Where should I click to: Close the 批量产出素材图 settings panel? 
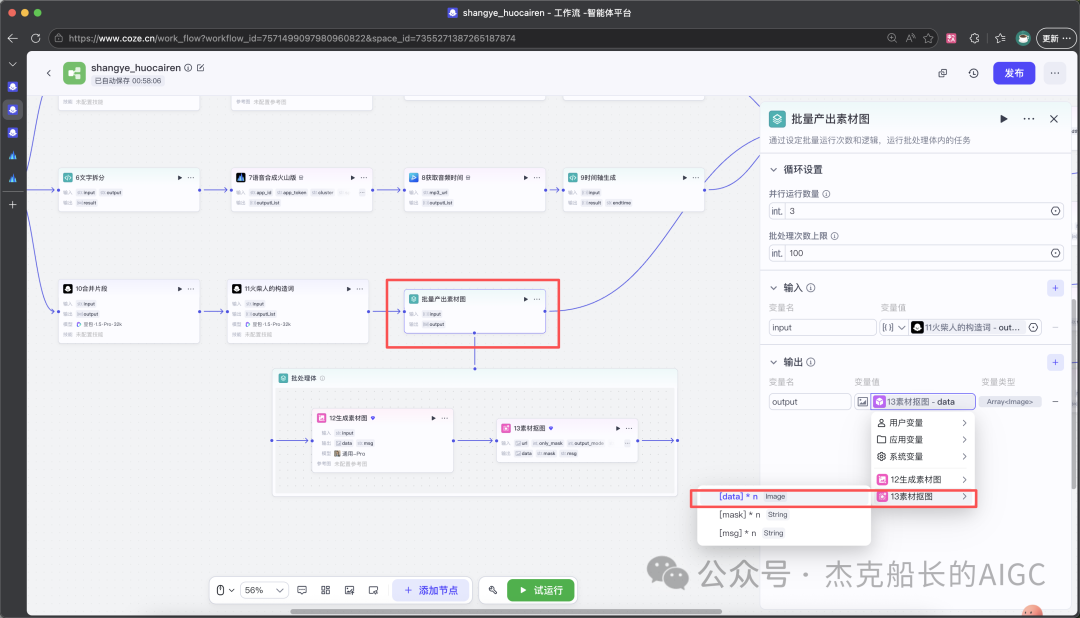click(x=1054, y=119)
